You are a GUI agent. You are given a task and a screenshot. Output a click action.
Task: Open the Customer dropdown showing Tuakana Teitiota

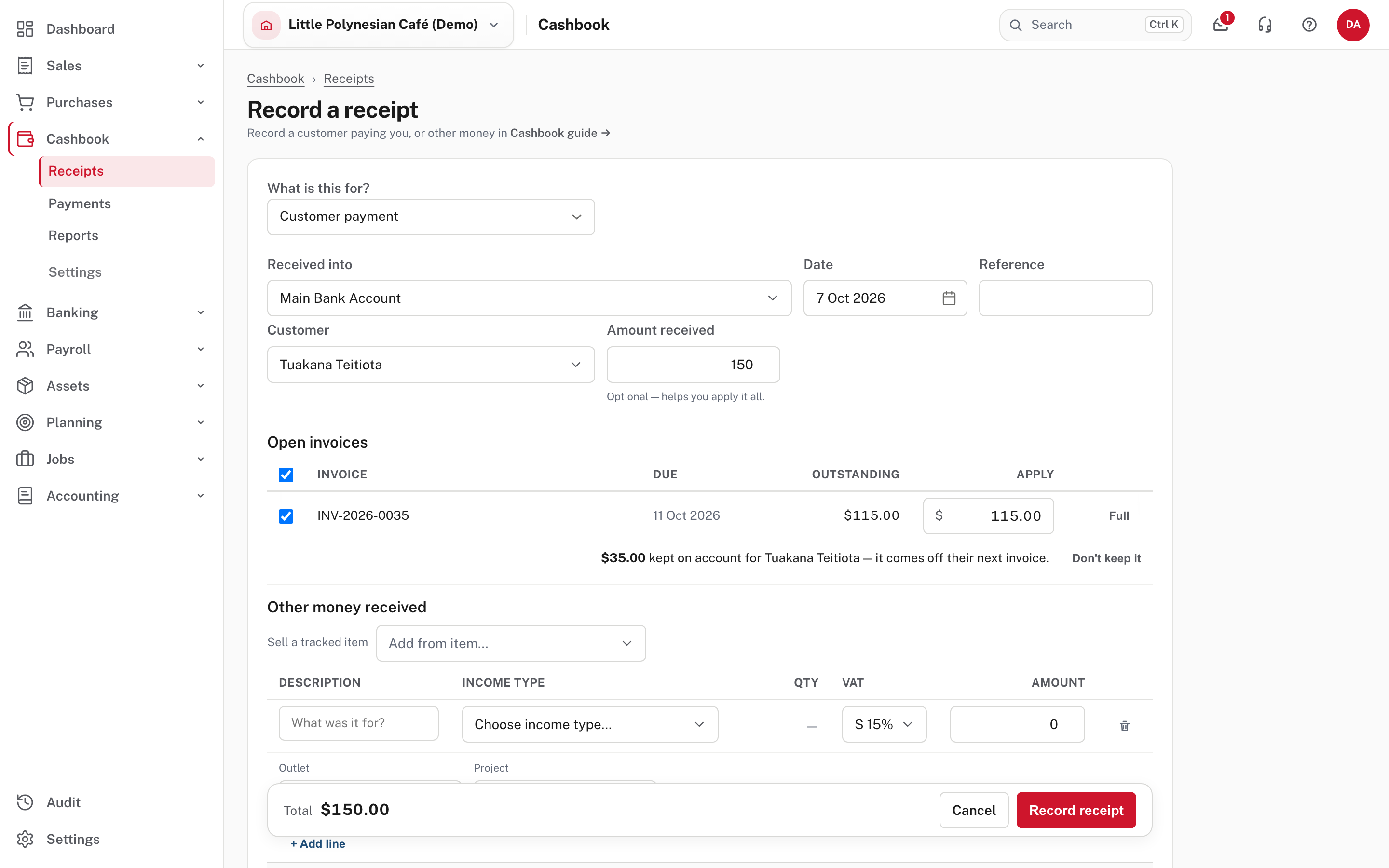[431, 365]
